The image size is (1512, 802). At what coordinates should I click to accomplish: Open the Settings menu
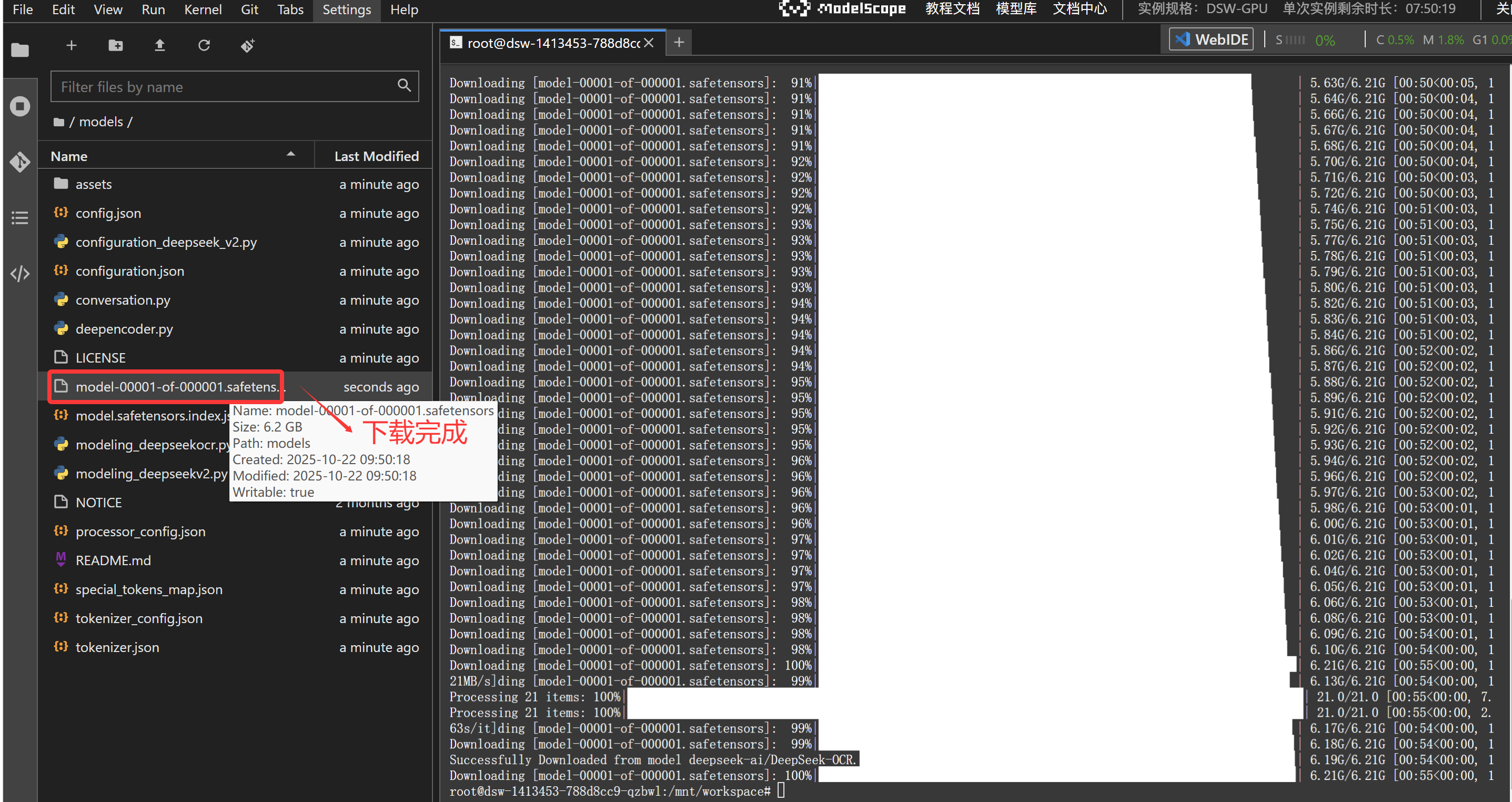(346, 10)
